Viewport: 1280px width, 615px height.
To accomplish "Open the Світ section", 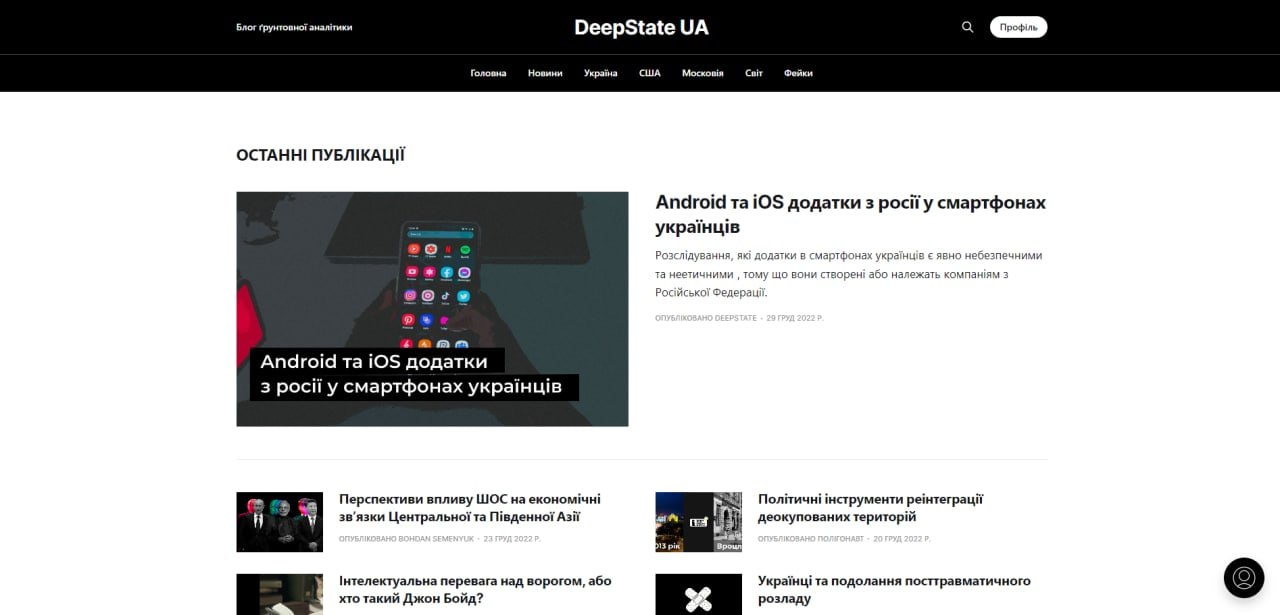I will pyautogui.click(x=754, y=73).
